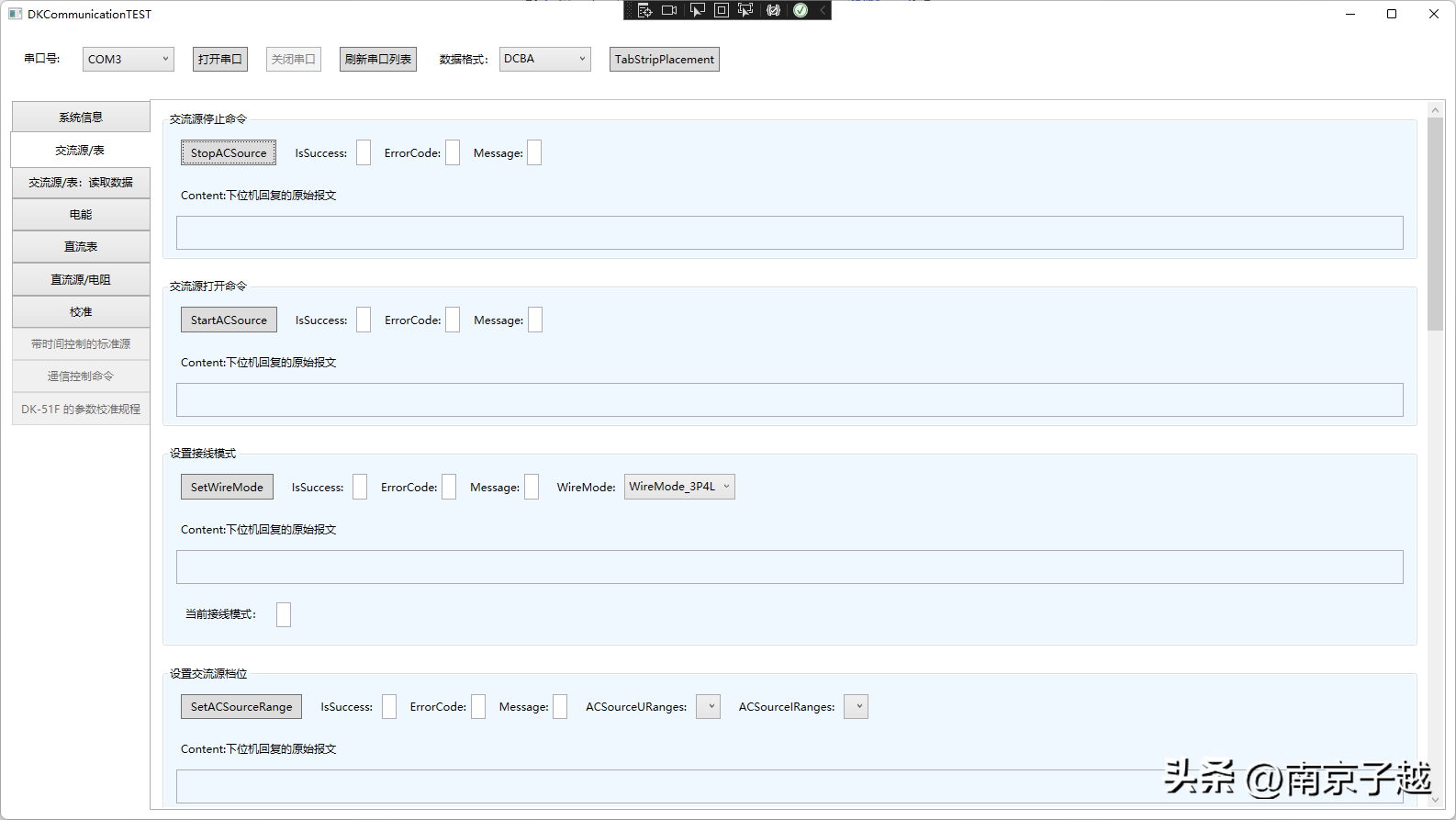Click the 关闭串口 button
This screenshot has height=820, width=1456.
point(294,59)
